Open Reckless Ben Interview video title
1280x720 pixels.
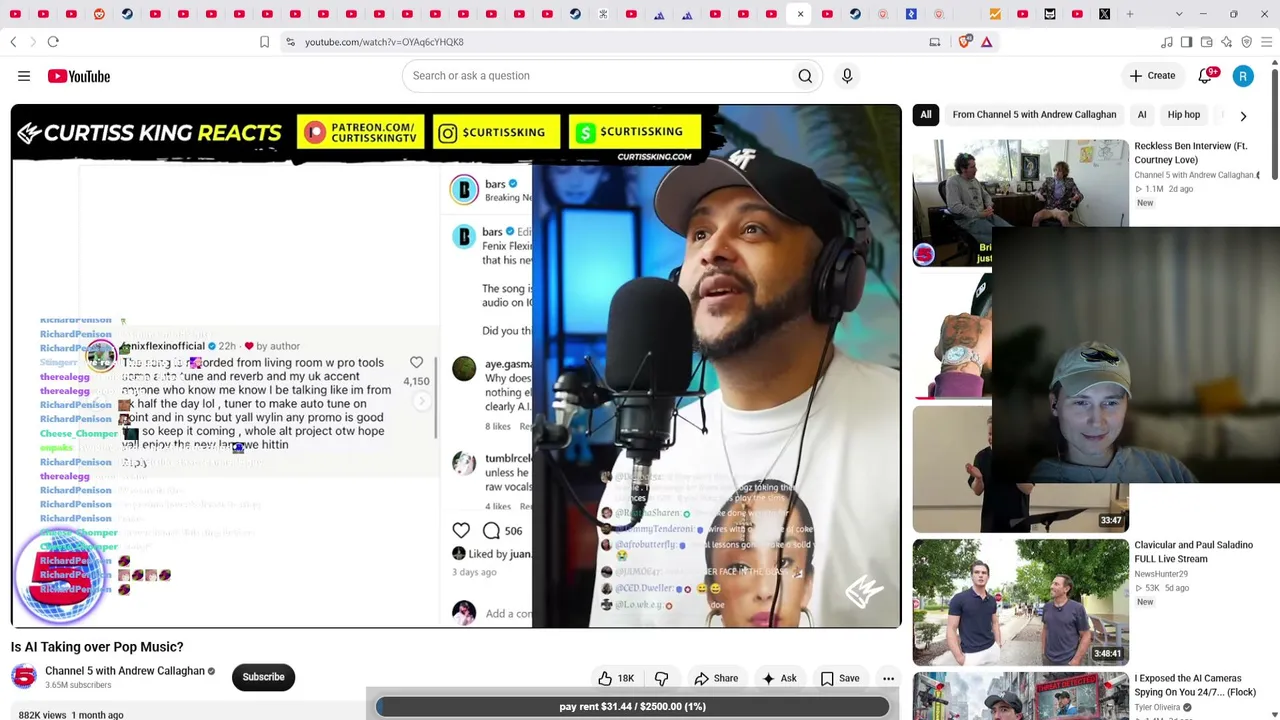1191,153
